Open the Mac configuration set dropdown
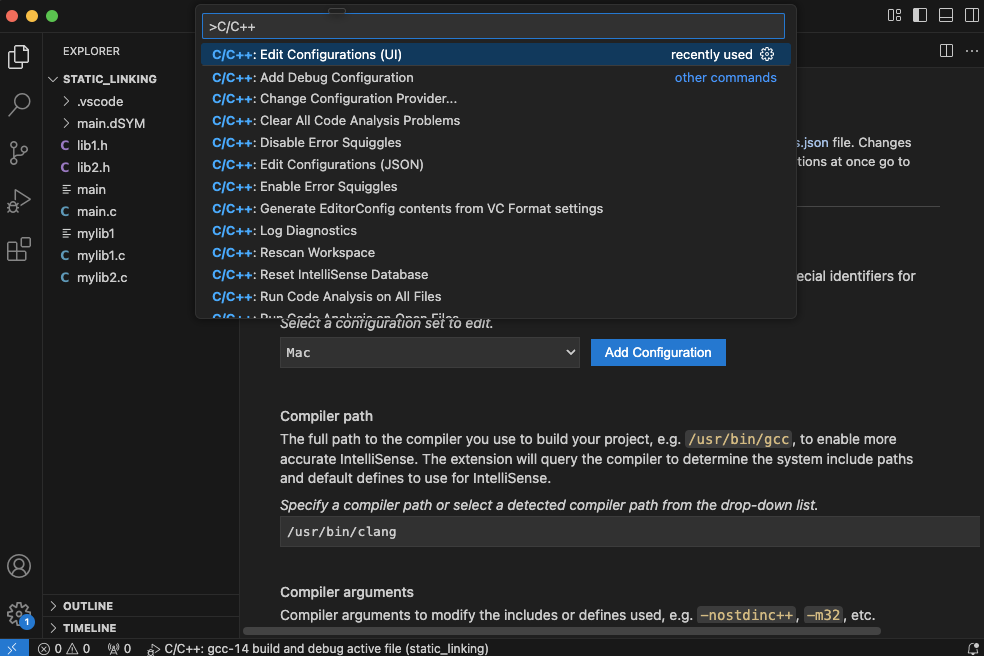This screenshot has width=984, height=656. pos(429,352)
